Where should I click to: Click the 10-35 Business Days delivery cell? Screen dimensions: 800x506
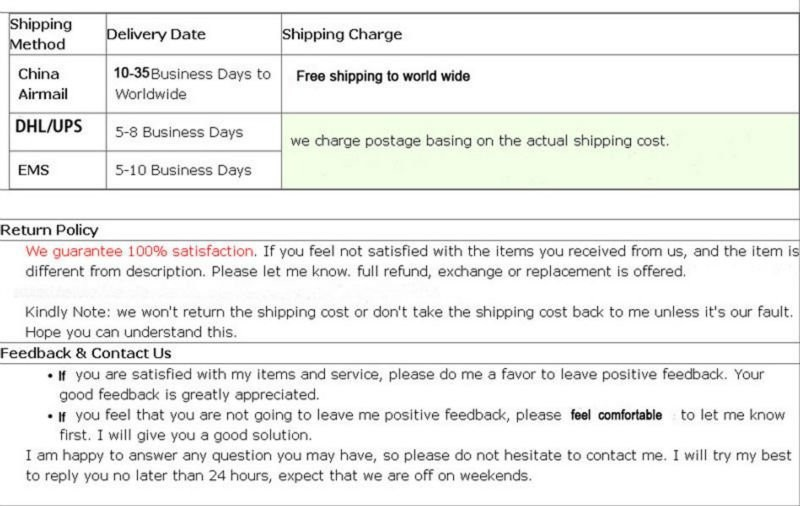pyautogui.click(x=193, y=84)
